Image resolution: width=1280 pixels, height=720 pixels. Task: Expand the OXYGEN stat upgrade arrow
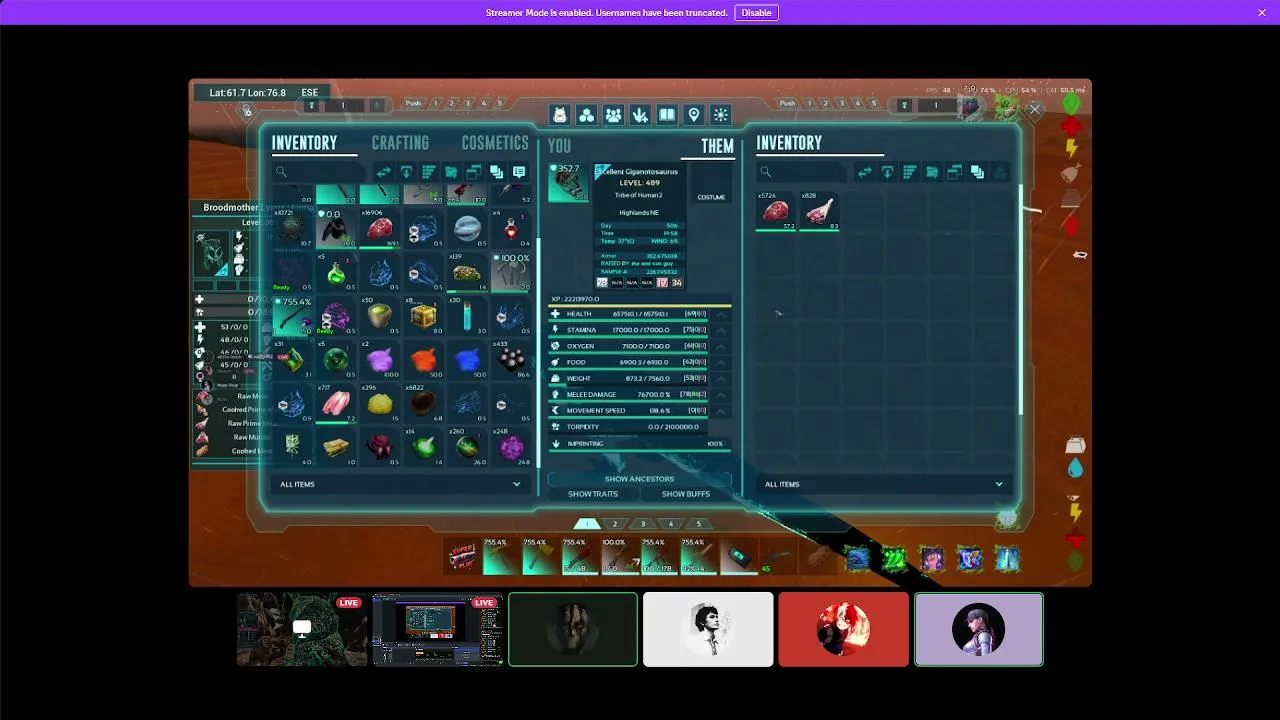click(x=720, y=346)
